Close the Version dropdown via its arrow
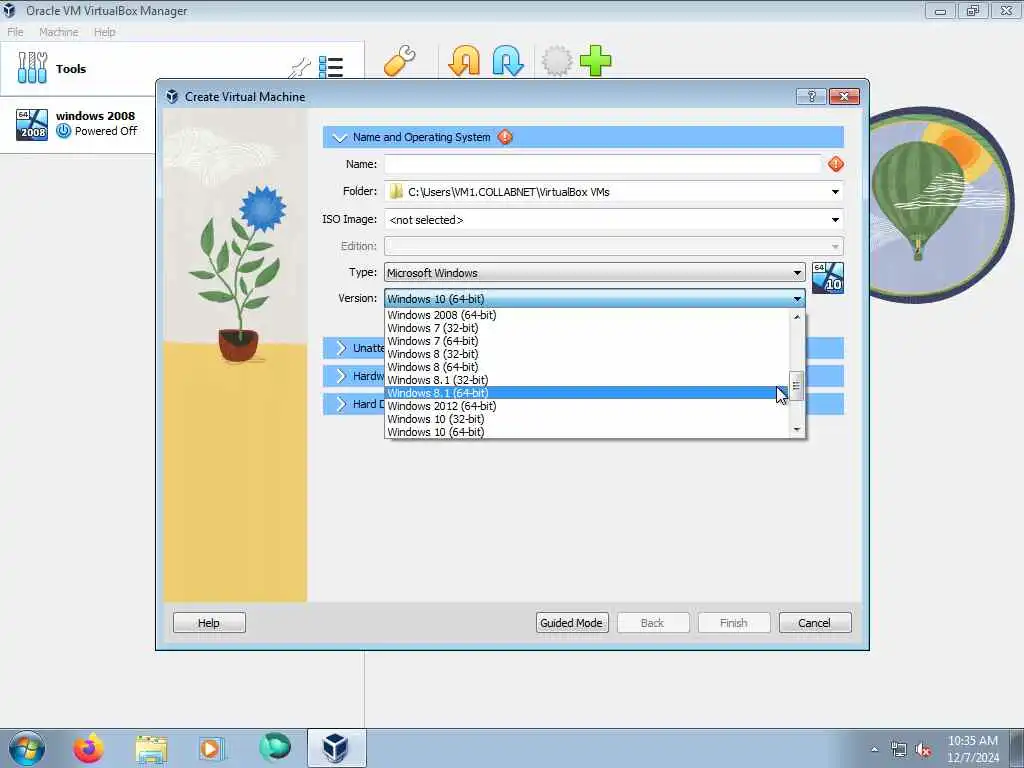This screenshot has width=1024, height=768. tap(797, 299)
